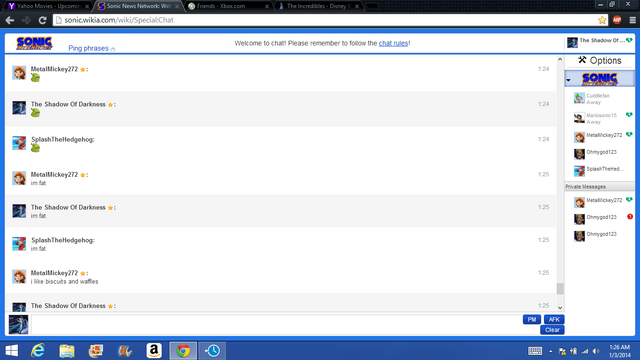Open the clock app in the taskbar
Image resolution: width=640 pixels, height=360 pixels.
point(212,351)
